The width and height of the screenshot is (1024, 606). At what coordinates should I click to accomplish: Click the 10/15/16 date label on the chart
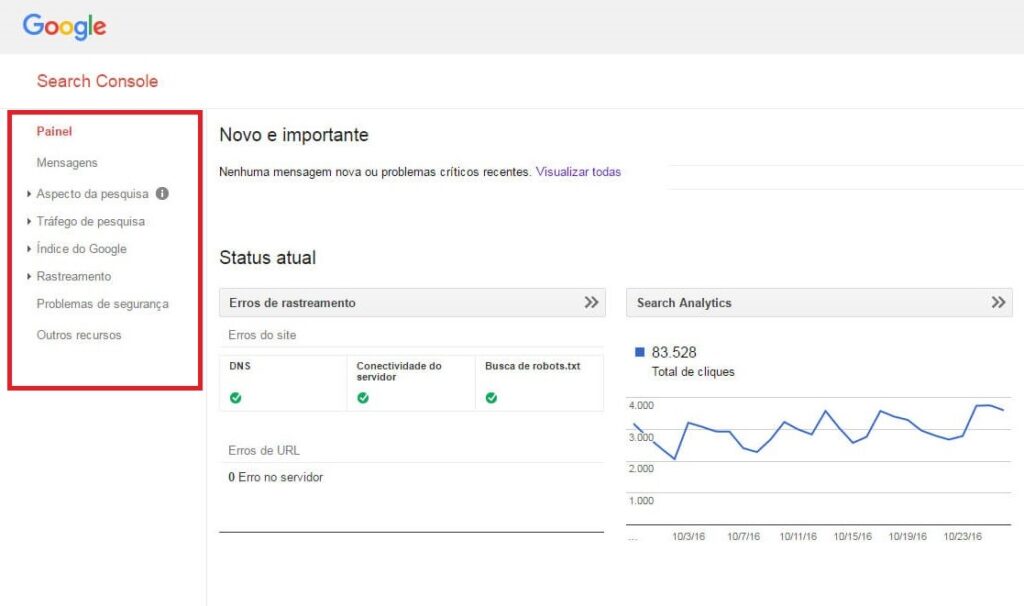[x=855, y=536]
